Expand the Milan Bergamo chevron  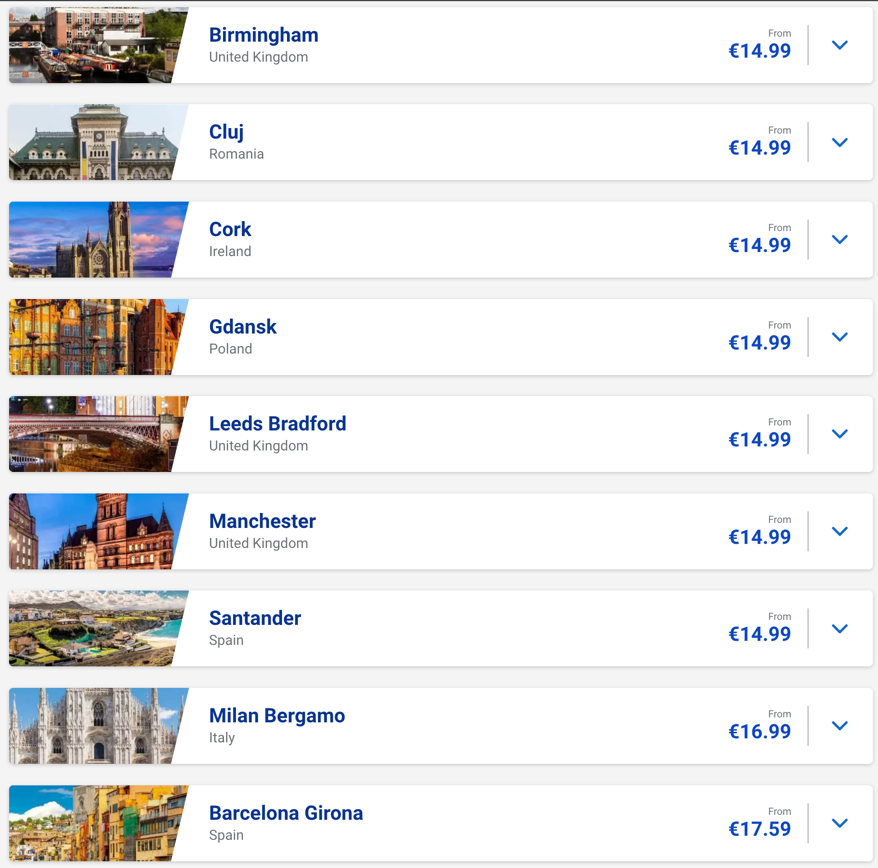click(x=840, y=726)
